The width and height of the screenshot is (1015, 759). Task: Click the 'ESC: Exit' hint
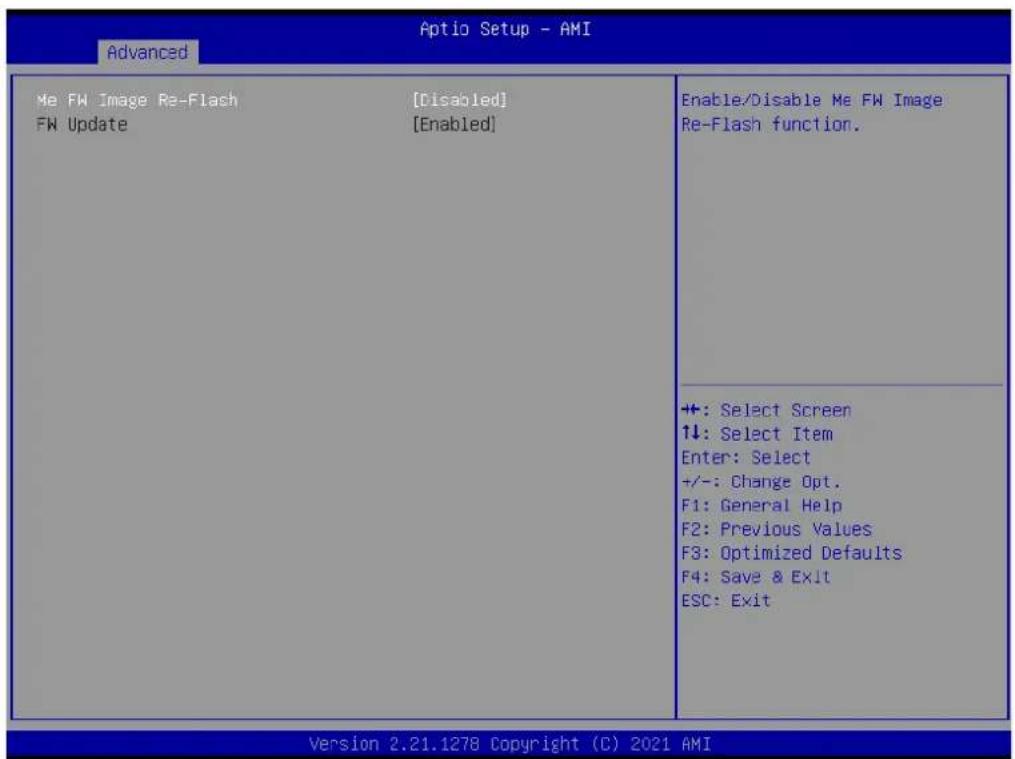(x=726, y=600)
